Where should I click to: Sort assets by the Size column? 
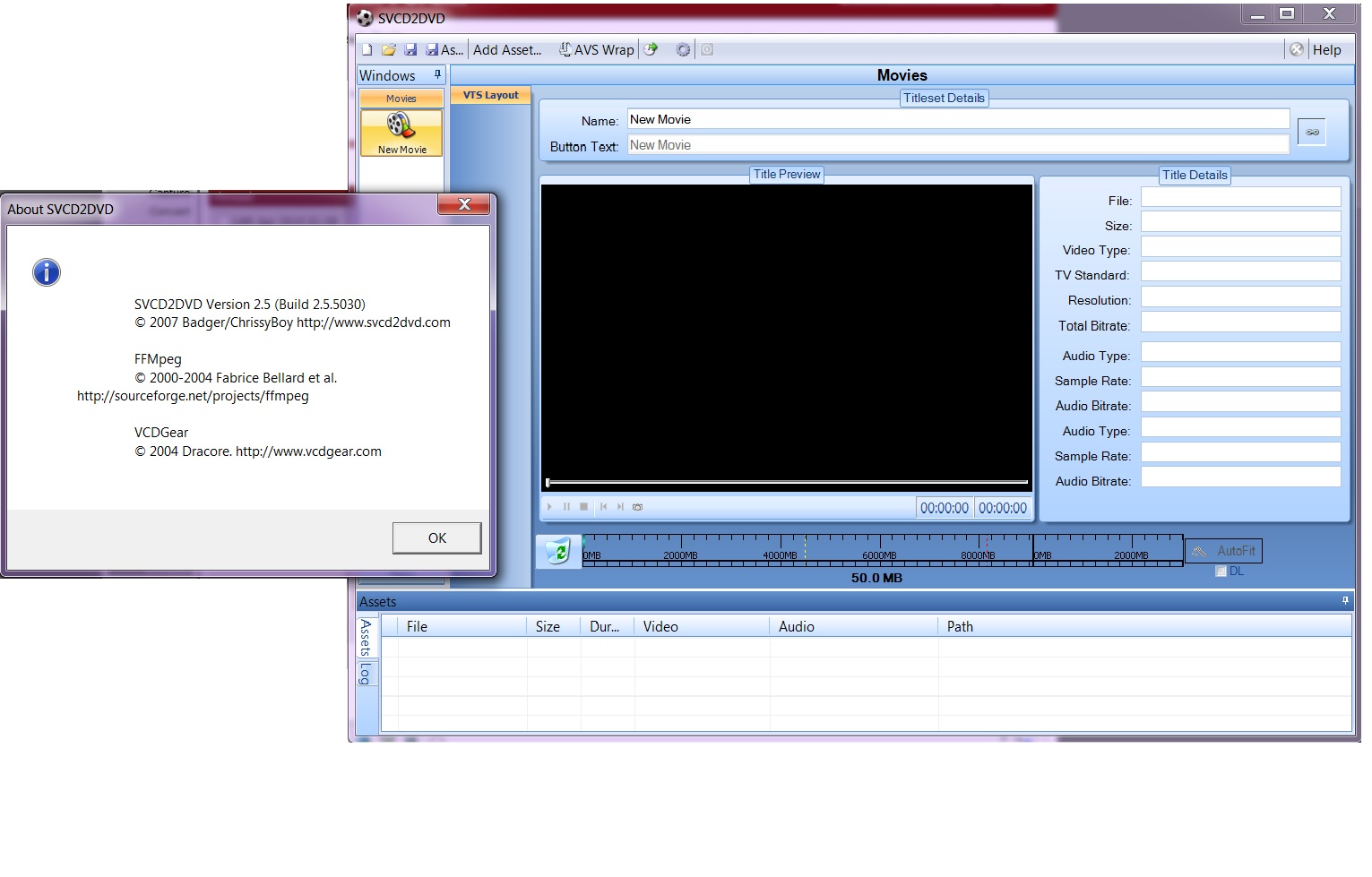pyautogui.click(x=554, y=627)
